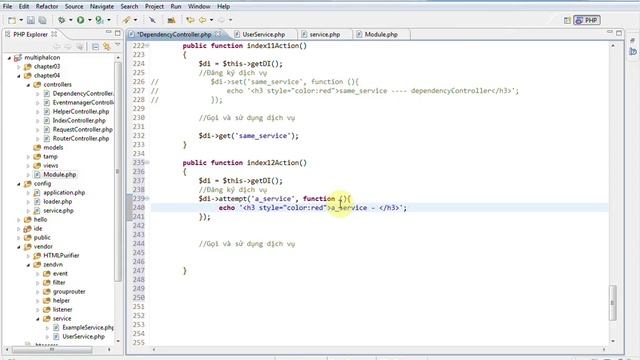Screen dimensions: 640x360
Task: Expand the HTMLPurifier folder
Action: pyautogui.click(x=28, y=256)
